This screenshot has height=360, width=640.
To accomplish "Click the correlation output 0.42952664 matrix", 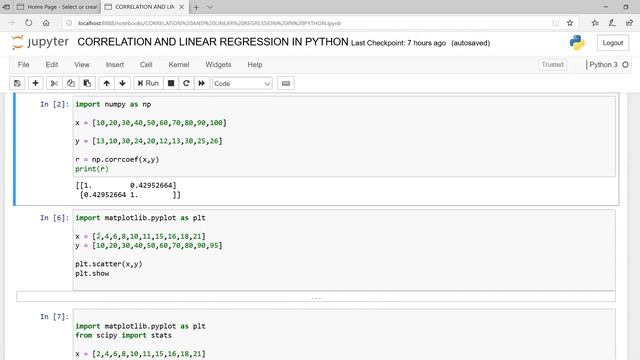I will point(128,190).
